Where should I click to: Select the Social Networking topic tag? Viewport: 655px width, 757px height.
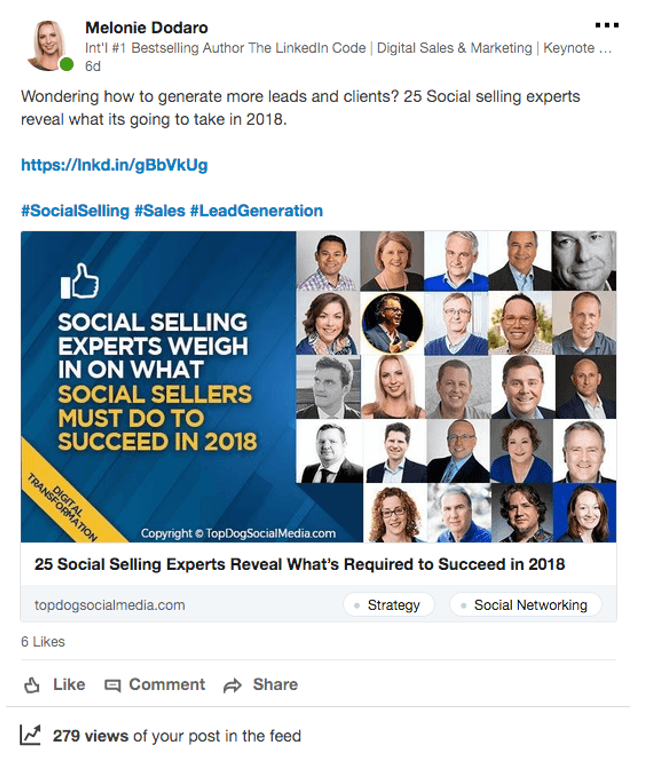[x=525, y=605]
